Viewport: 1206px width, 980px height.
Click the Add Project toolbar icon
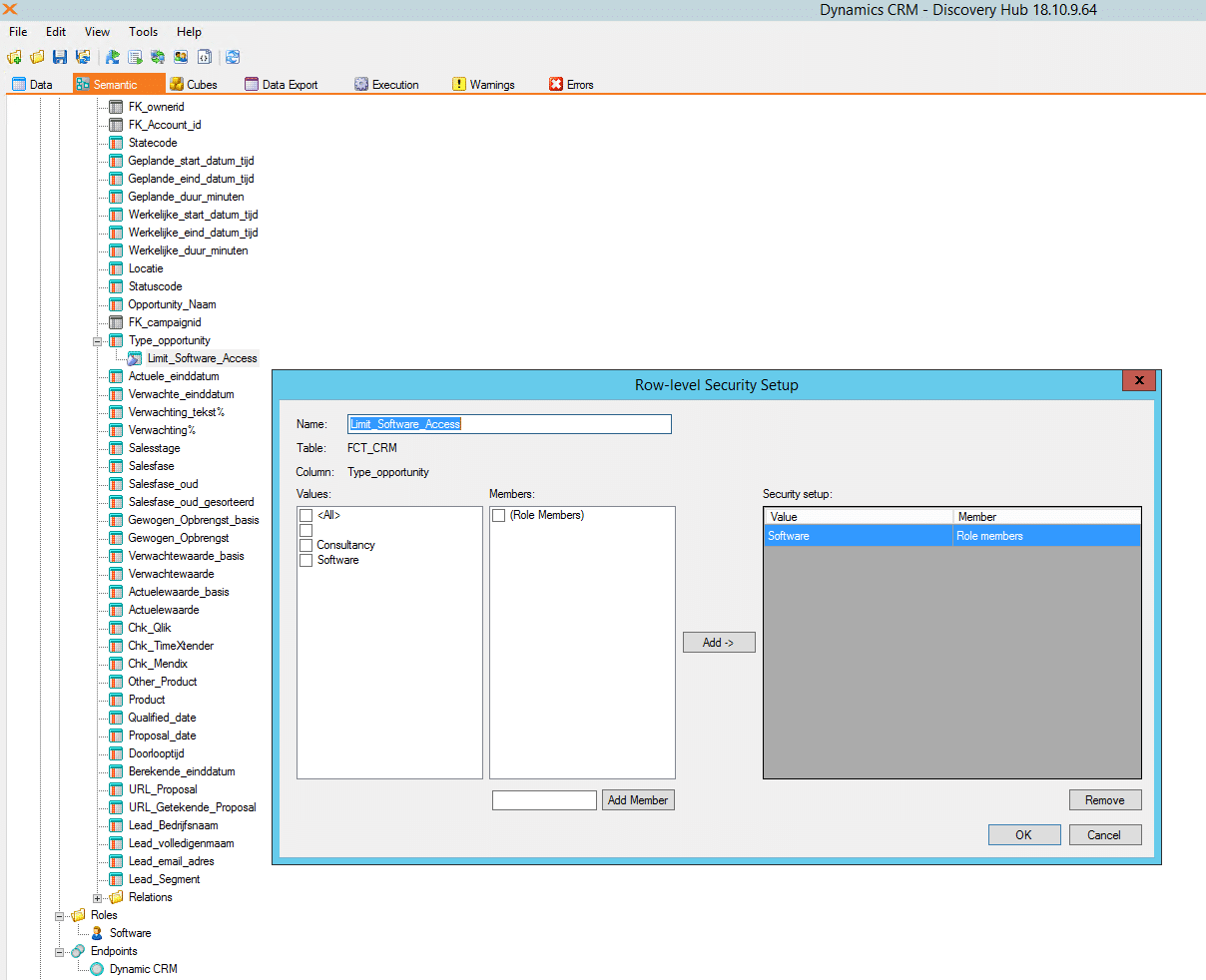coord(14,57)
